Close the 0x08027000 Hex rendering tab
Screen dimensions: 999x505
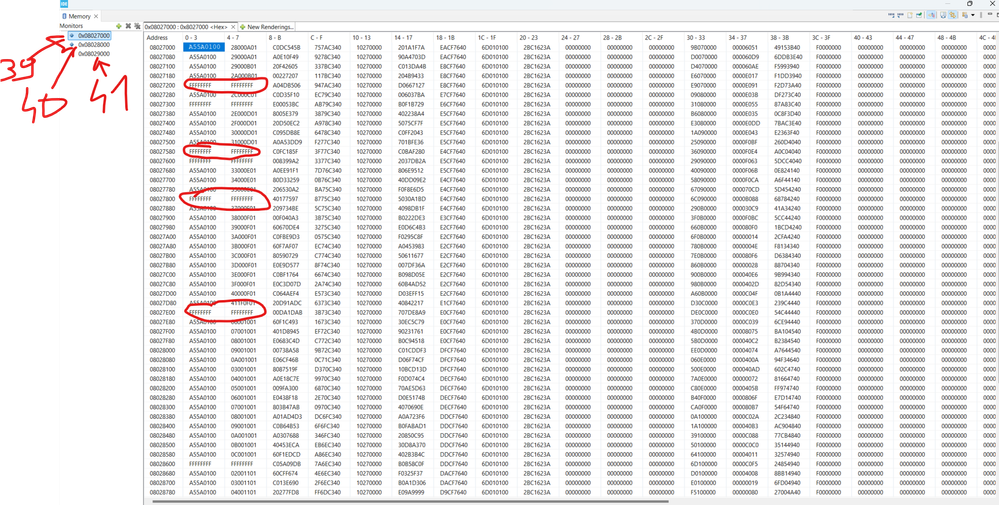[x=233, y=27]
